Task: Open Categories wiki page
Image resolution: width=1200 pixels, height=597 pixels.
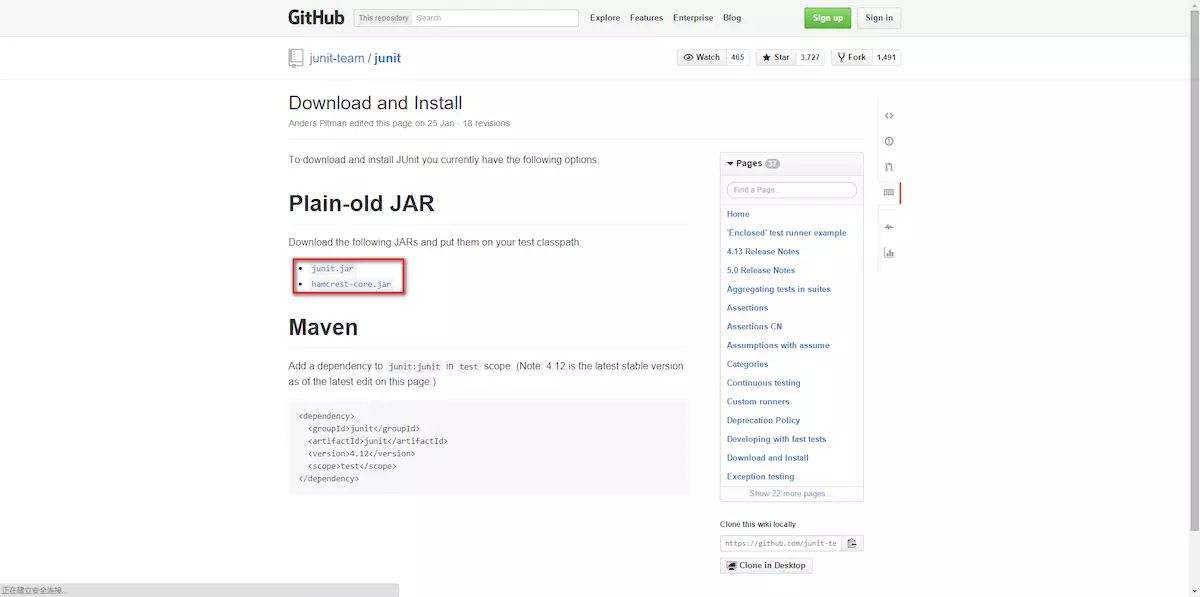Action: [x=748, y=364]
